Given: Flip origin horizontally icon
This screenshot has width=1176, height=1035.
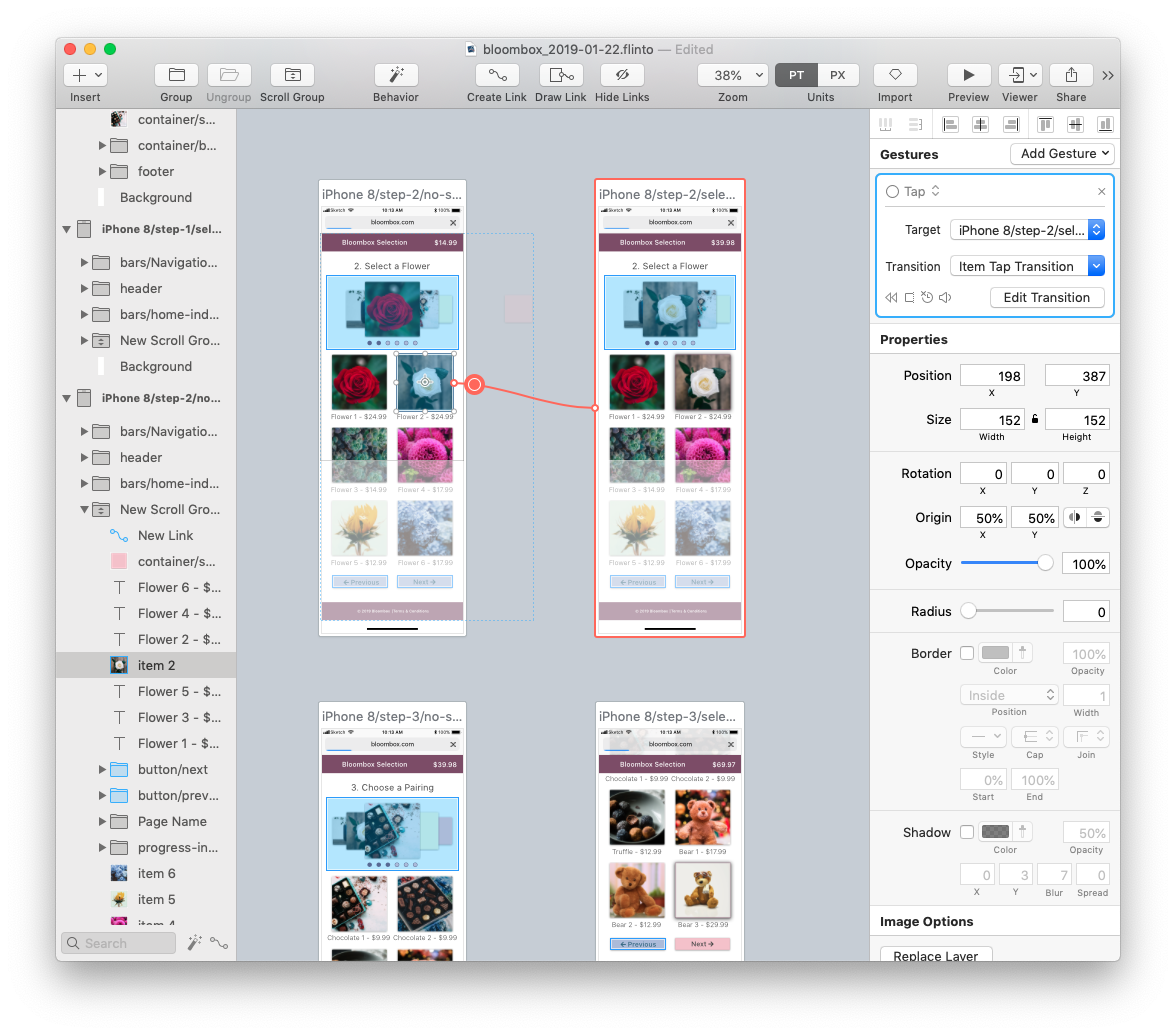Looking at the screenshot, I should 1076,518.
